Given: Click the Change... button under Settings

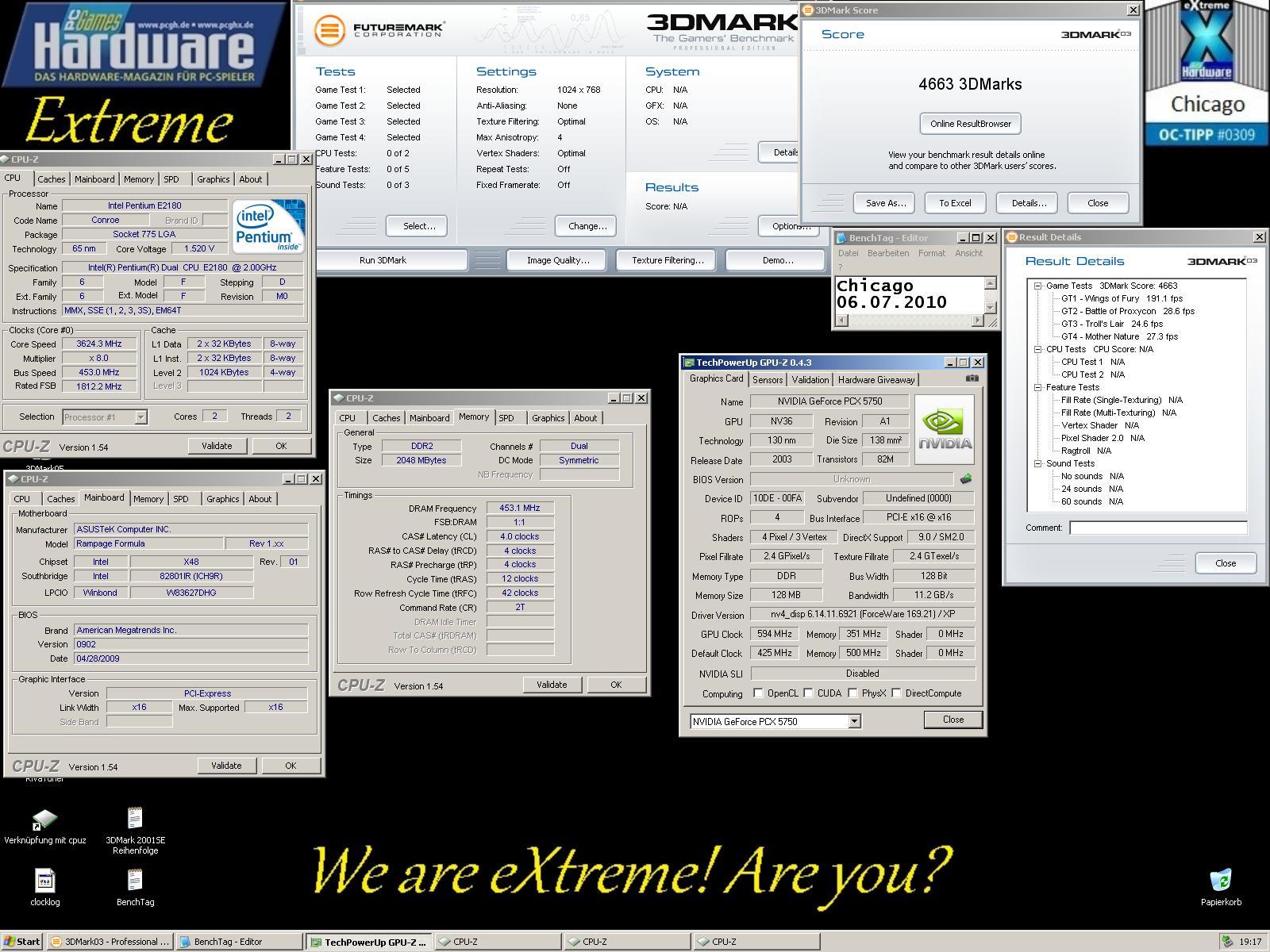Looking at the screenshot, I should tap(587, 226).
